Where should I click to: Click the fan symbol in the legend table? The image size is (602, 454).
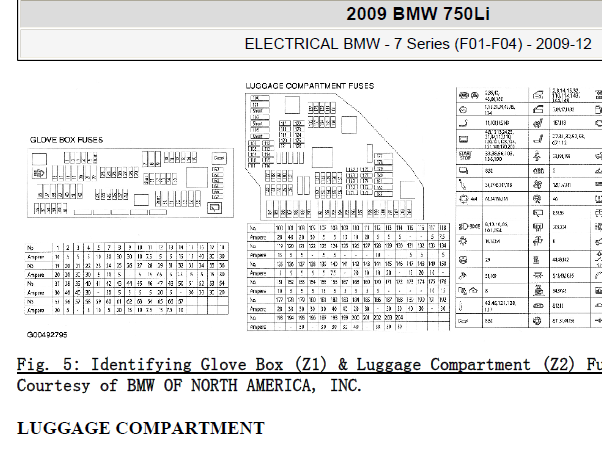point(538,185)
